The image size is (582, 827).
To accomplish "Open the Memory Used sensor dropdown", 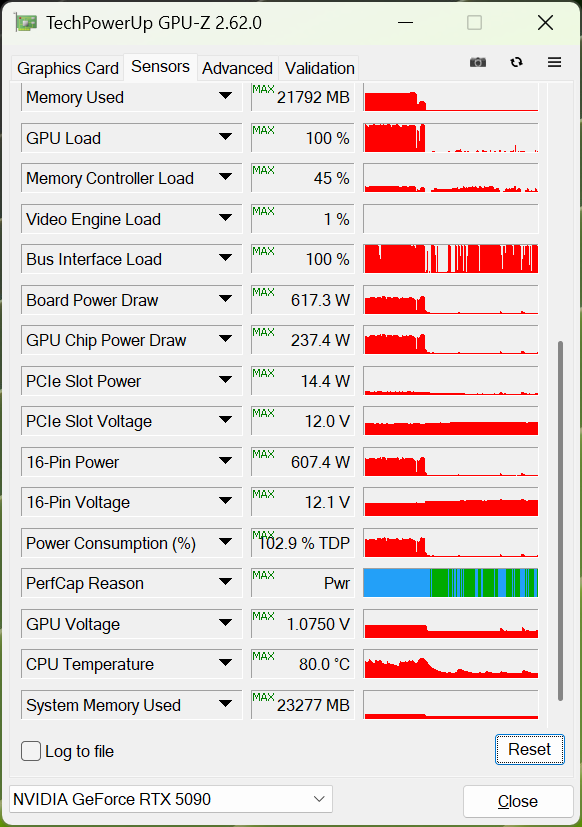I will coord(226,97).
